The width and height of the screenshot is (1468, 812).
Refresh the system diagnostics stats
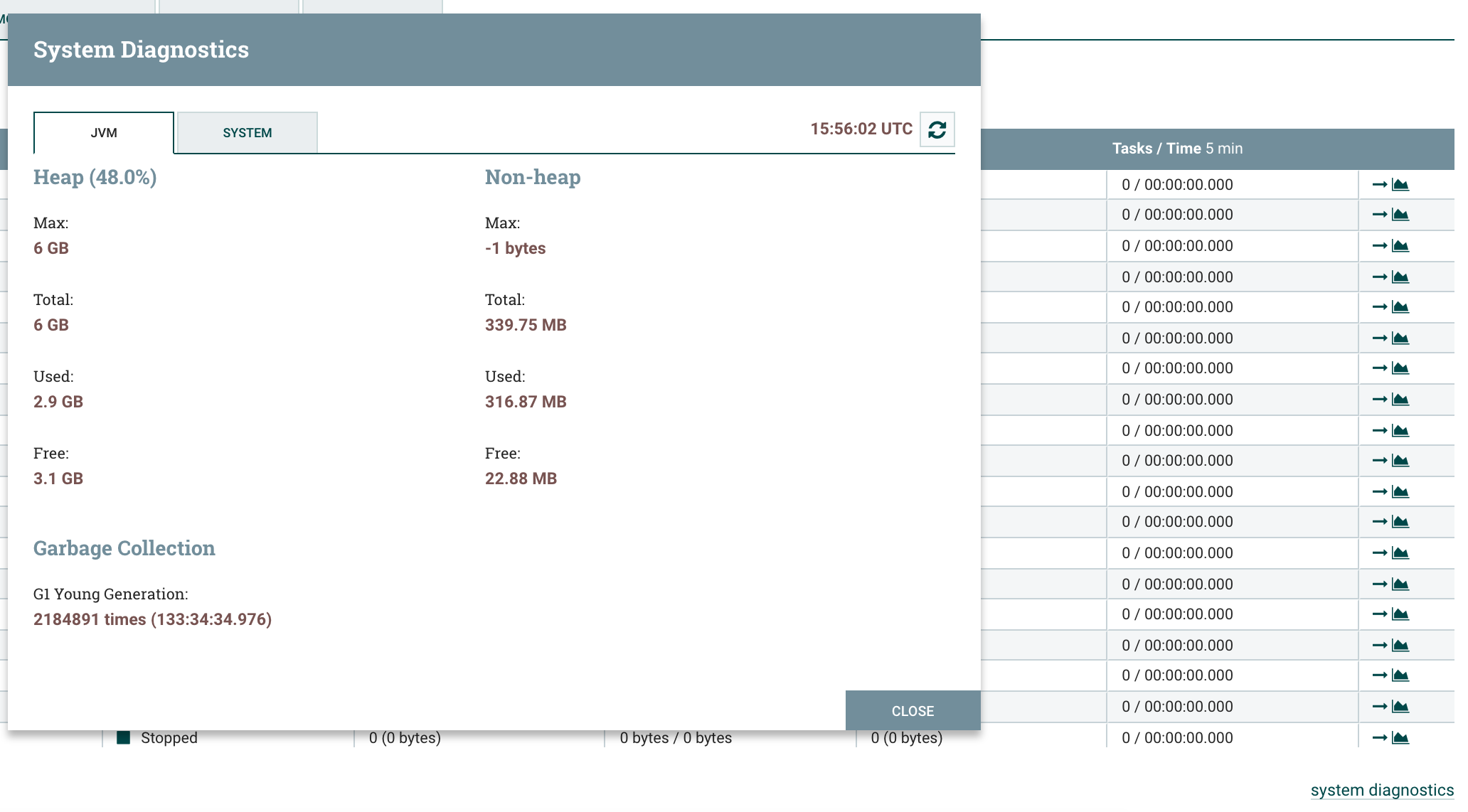(937, 129)
